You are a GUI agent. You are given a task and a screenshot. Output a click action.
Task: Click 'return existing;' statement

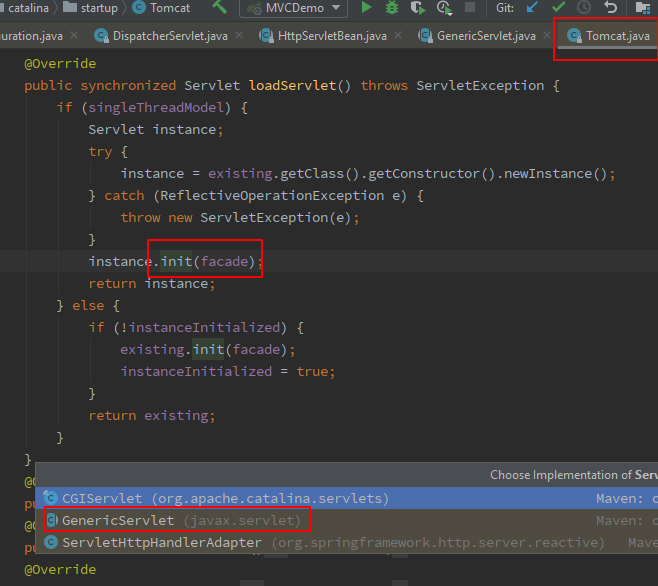click(152, 416)
